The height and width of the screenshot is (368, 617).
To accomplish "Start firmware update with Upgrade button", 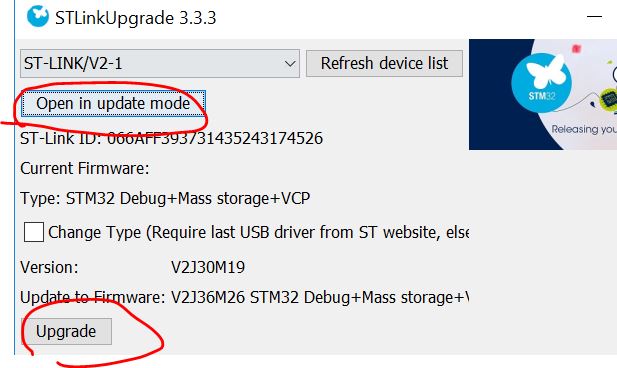I will [x=66, y=331].
